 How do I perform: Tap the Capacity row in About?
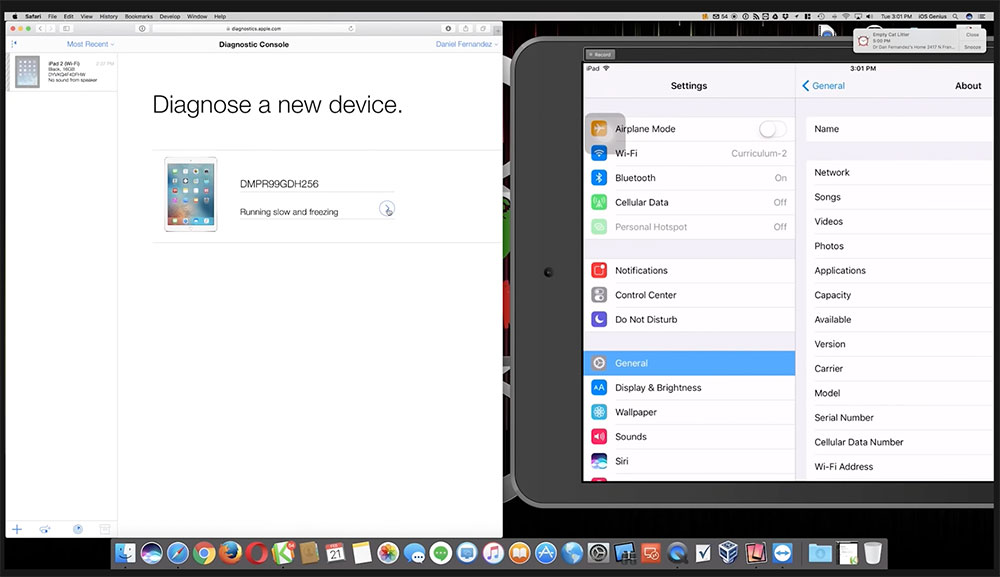point(900,295)
